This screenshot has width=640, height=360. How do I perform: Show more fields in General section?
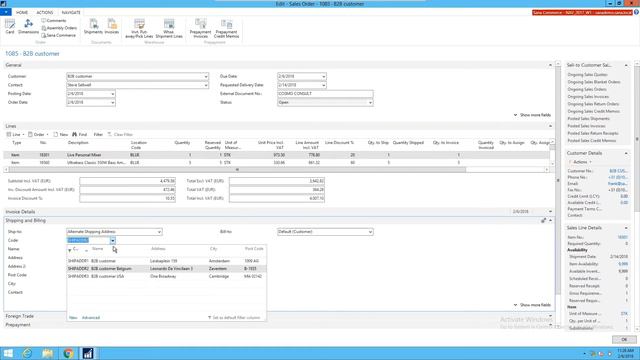click(x=532, y=115)
